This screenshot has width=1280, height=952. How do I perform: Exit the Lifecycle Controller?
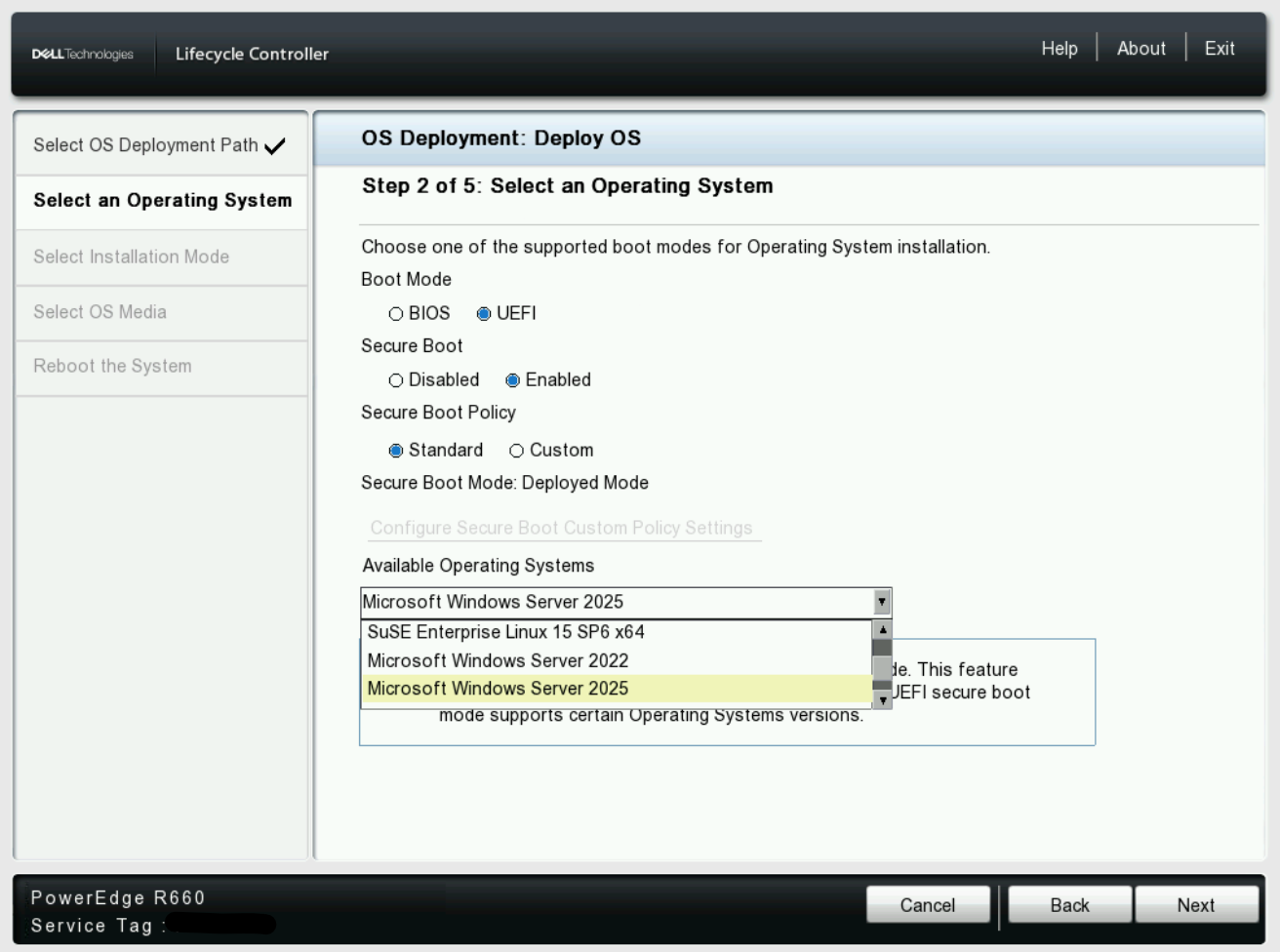click(x=1220, y=49)
